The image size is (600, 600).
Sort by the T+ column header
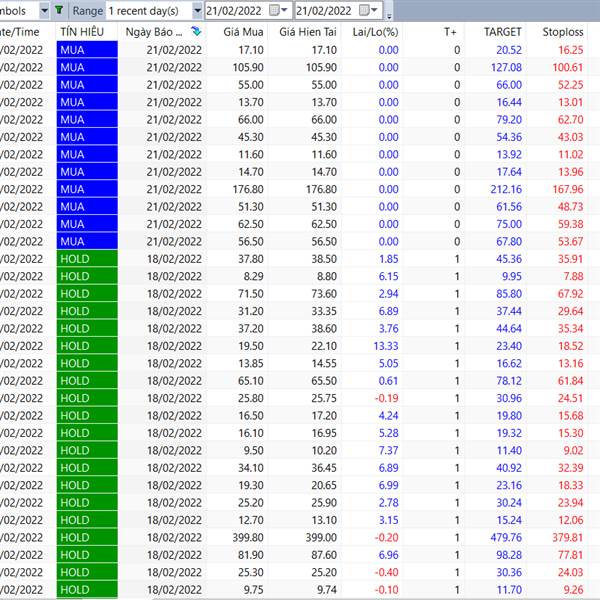(x=450, y=32)
